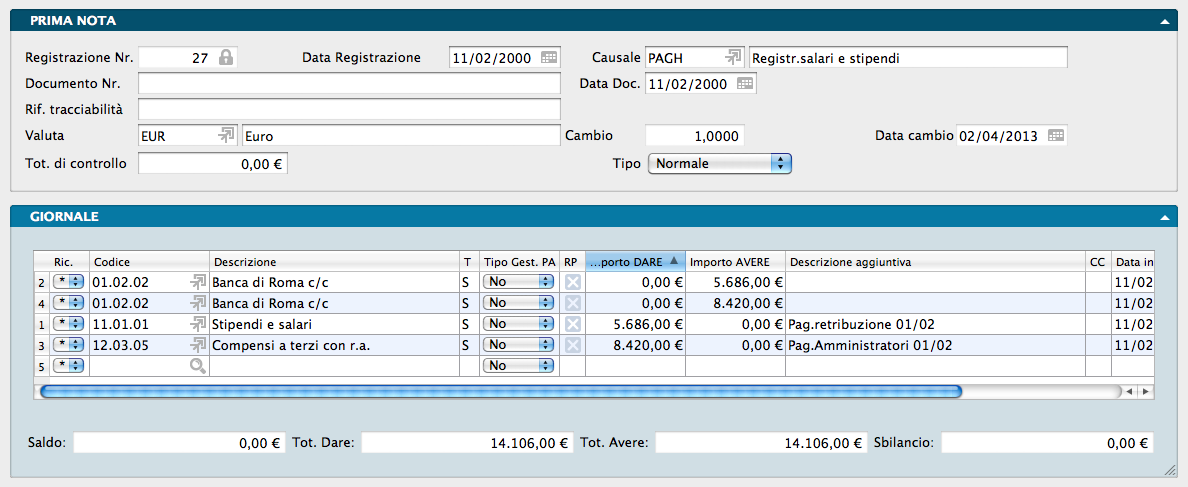The image size is (1188, 487).
Task: Click the lock icon beside Registrazione Nr.
Action: 226,58
